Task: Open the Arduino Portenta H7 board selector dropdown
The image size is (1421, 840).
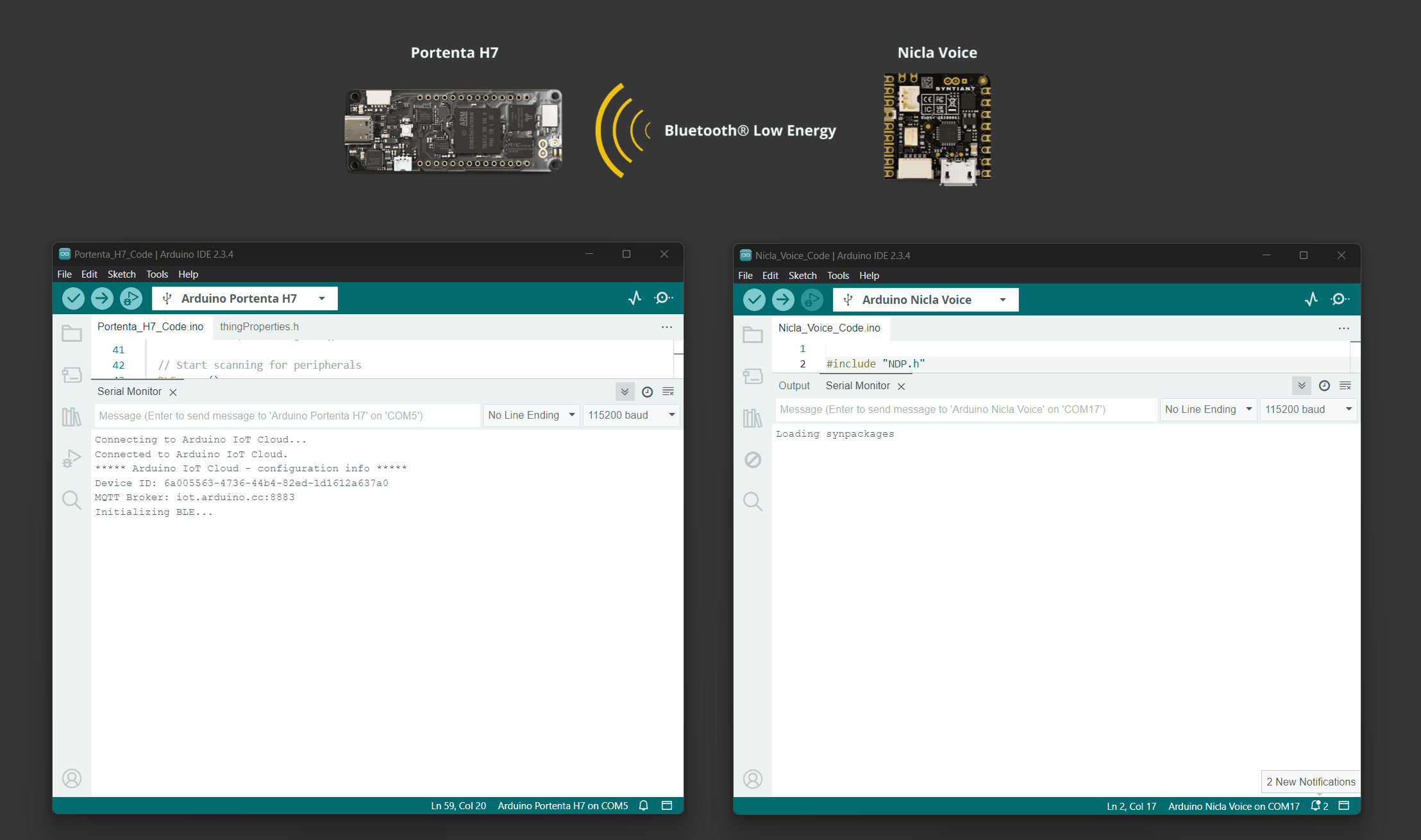Action: click(x=244, y=298)
